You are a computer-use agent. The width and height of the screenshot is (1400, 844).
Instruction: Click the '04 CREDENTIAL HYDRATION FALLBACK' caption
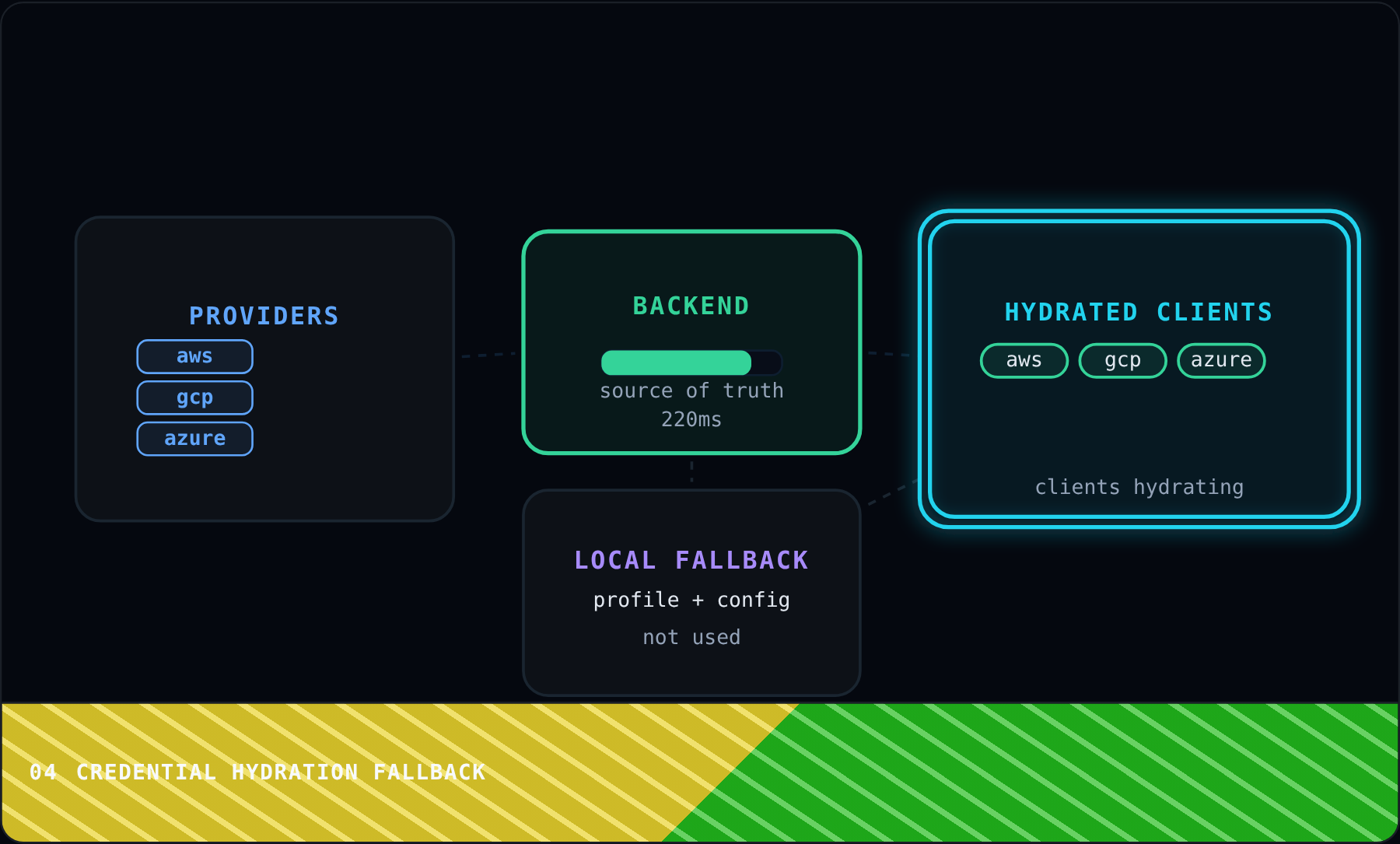pyautogui.click(x=257, y=772)
